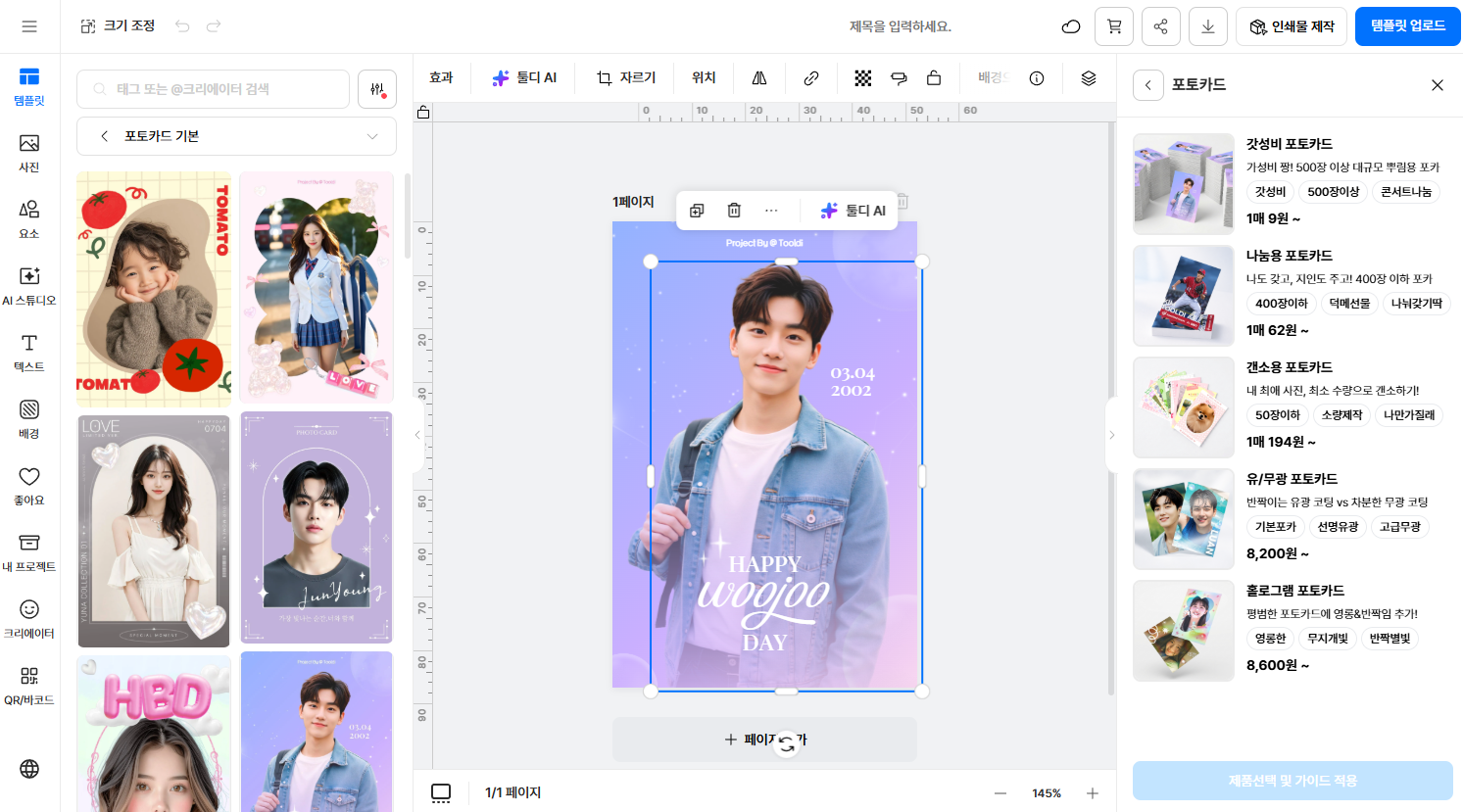Open the 텍스트 sidebar tab

point(29,354)
